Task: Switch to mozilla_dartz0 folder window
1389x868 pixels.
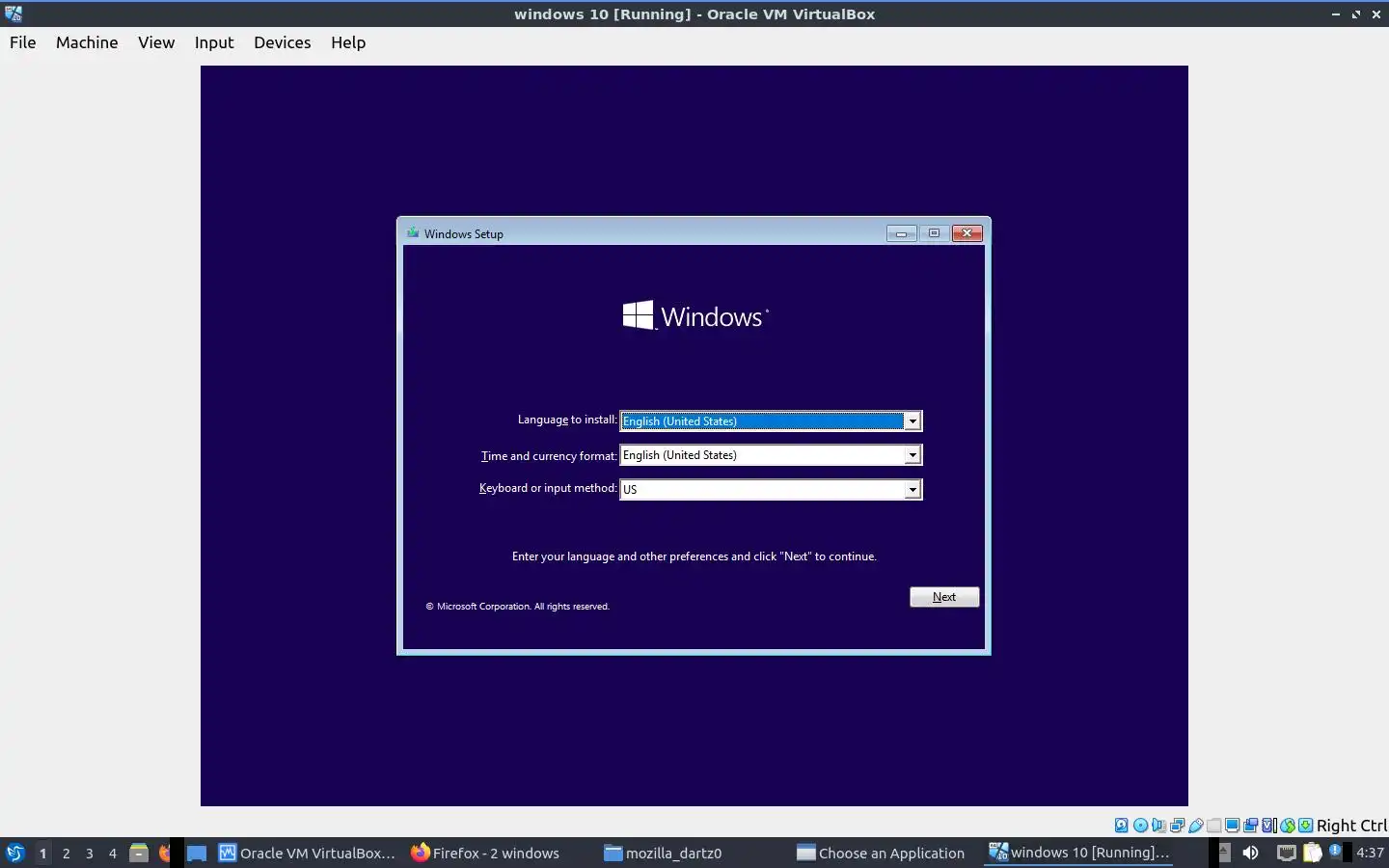Action: 663,853
